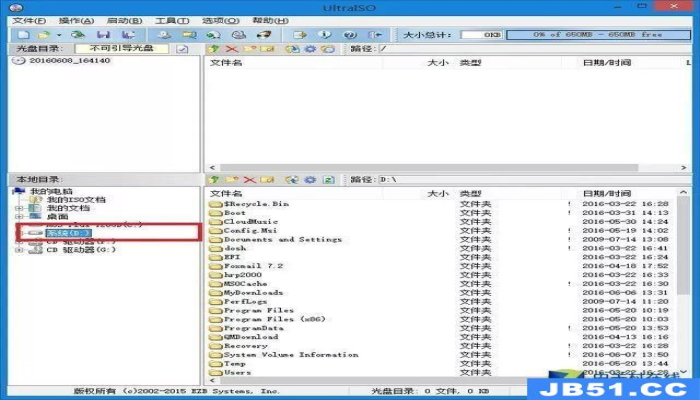700x400 pixels.
Task: Open the dropdown arrow beside the Open icon
Action: tap(58, 35)
